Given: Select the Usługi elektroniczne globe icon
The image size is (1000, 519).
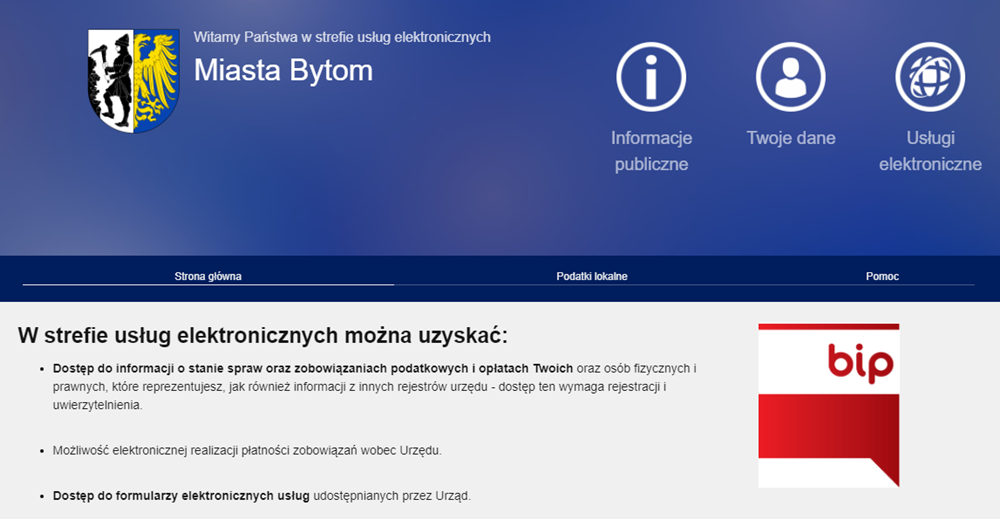Looking at the screenshot, I should (929, 77).
